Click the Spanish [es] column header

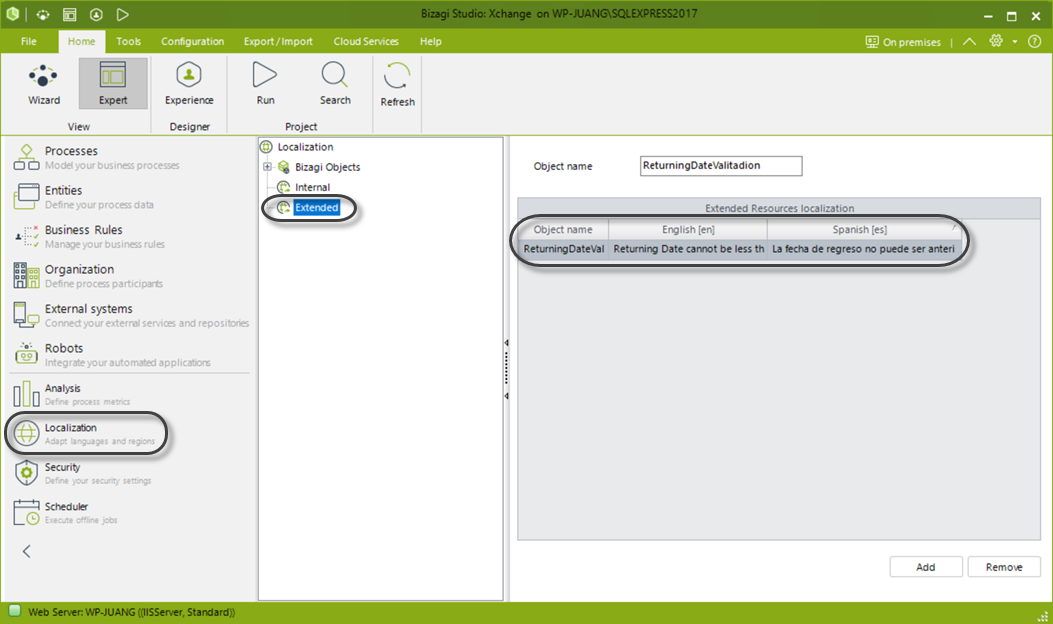coord(864,229)
